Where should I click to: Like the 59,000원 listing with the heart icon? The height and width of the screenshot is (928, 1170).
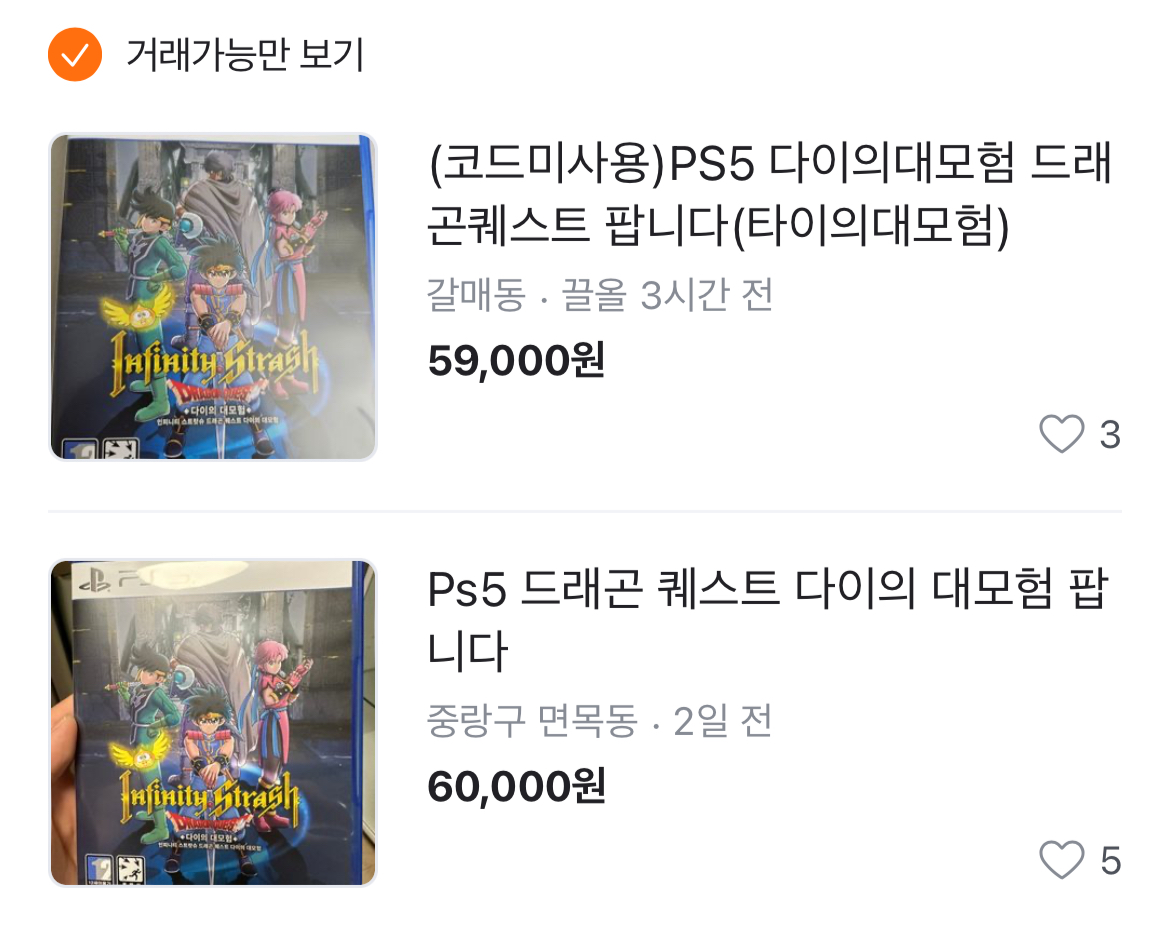(1061, 433)
